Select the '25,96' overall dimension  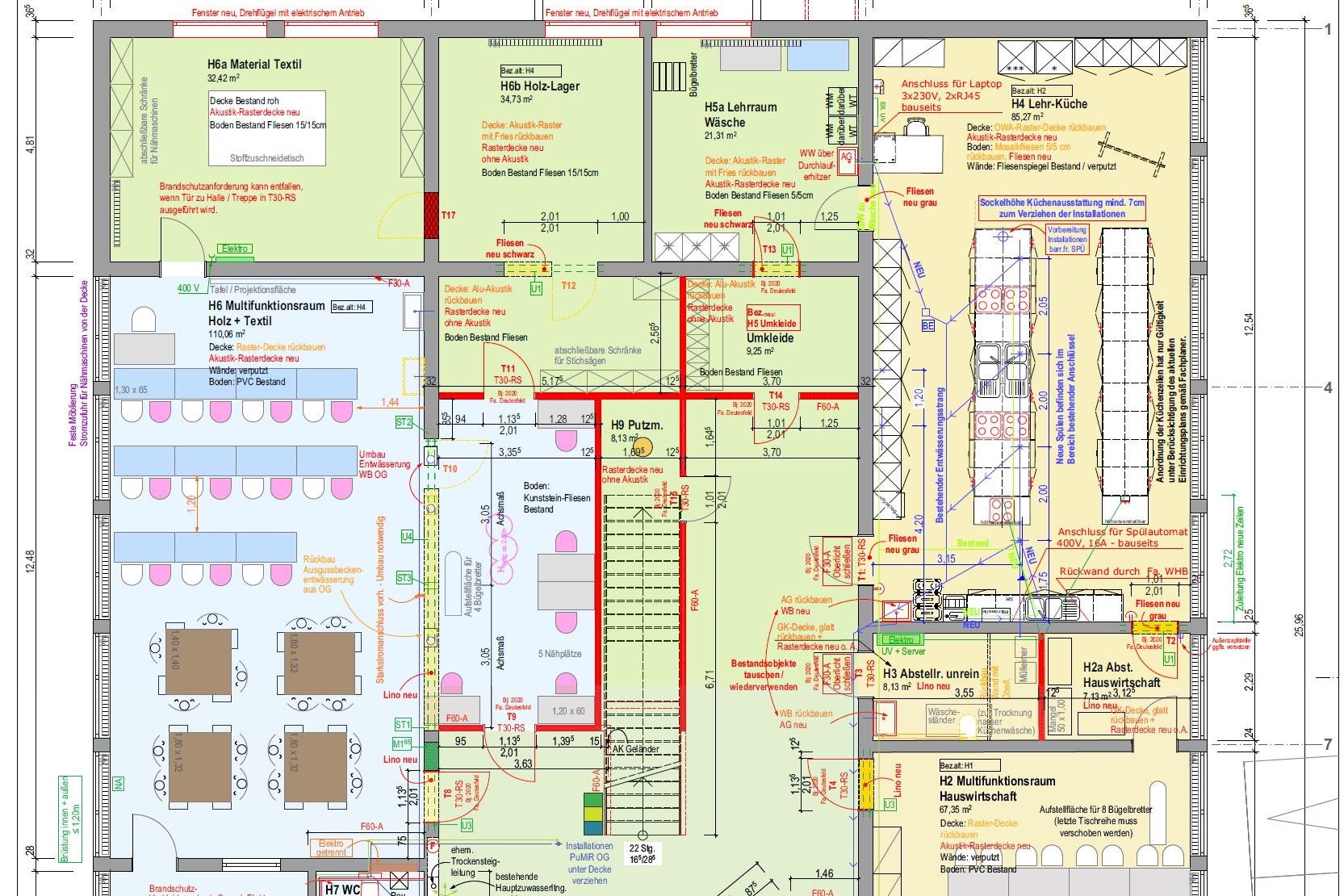(1299, 626)
